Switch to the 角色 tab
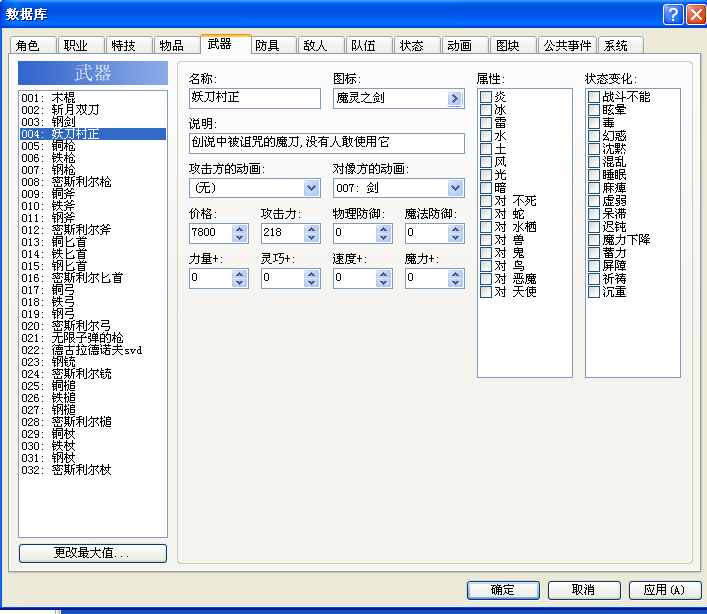This screenshot has height=614, width=707. click(33, 46)
